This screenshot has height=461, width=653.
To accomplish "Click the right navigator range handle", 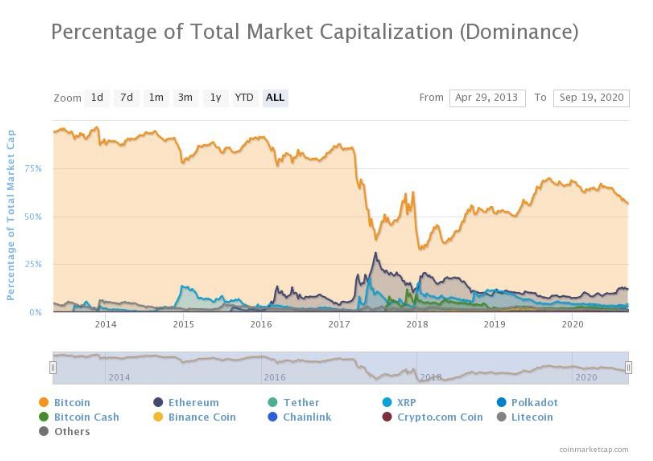I will tap(629, 367).
